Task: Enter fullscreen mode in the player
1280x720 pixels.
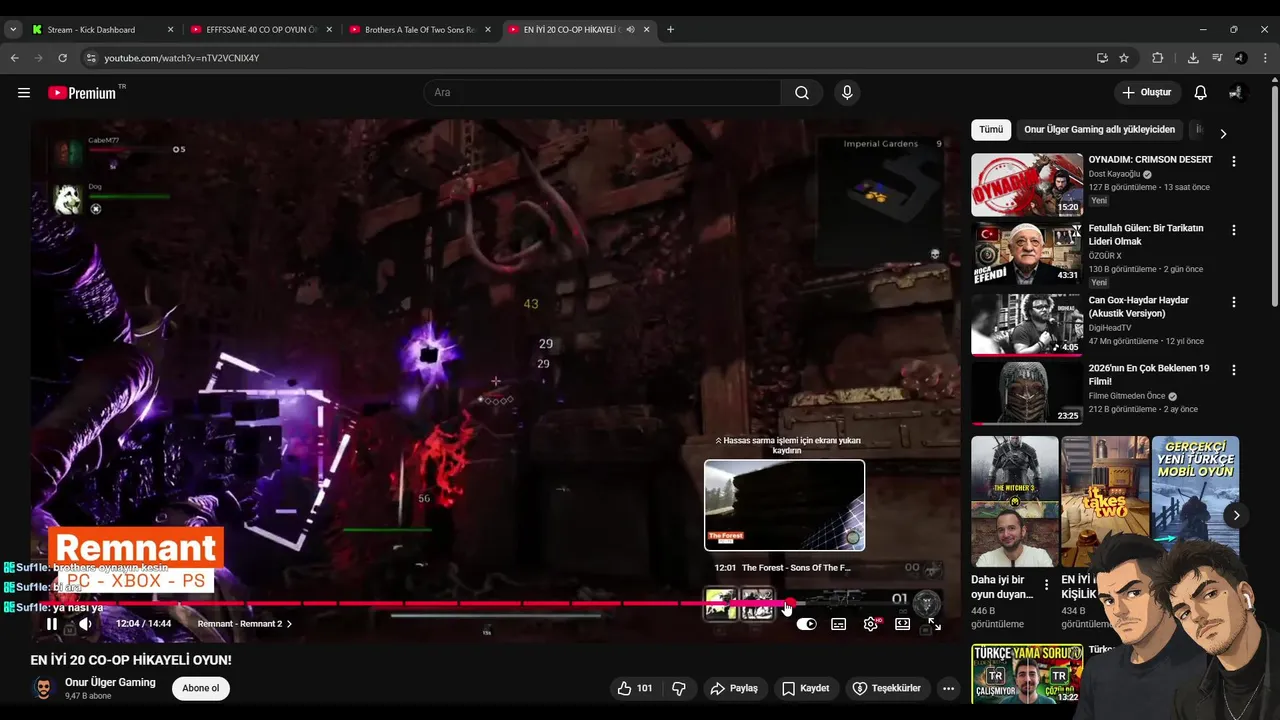Action: tap(934, 624)
